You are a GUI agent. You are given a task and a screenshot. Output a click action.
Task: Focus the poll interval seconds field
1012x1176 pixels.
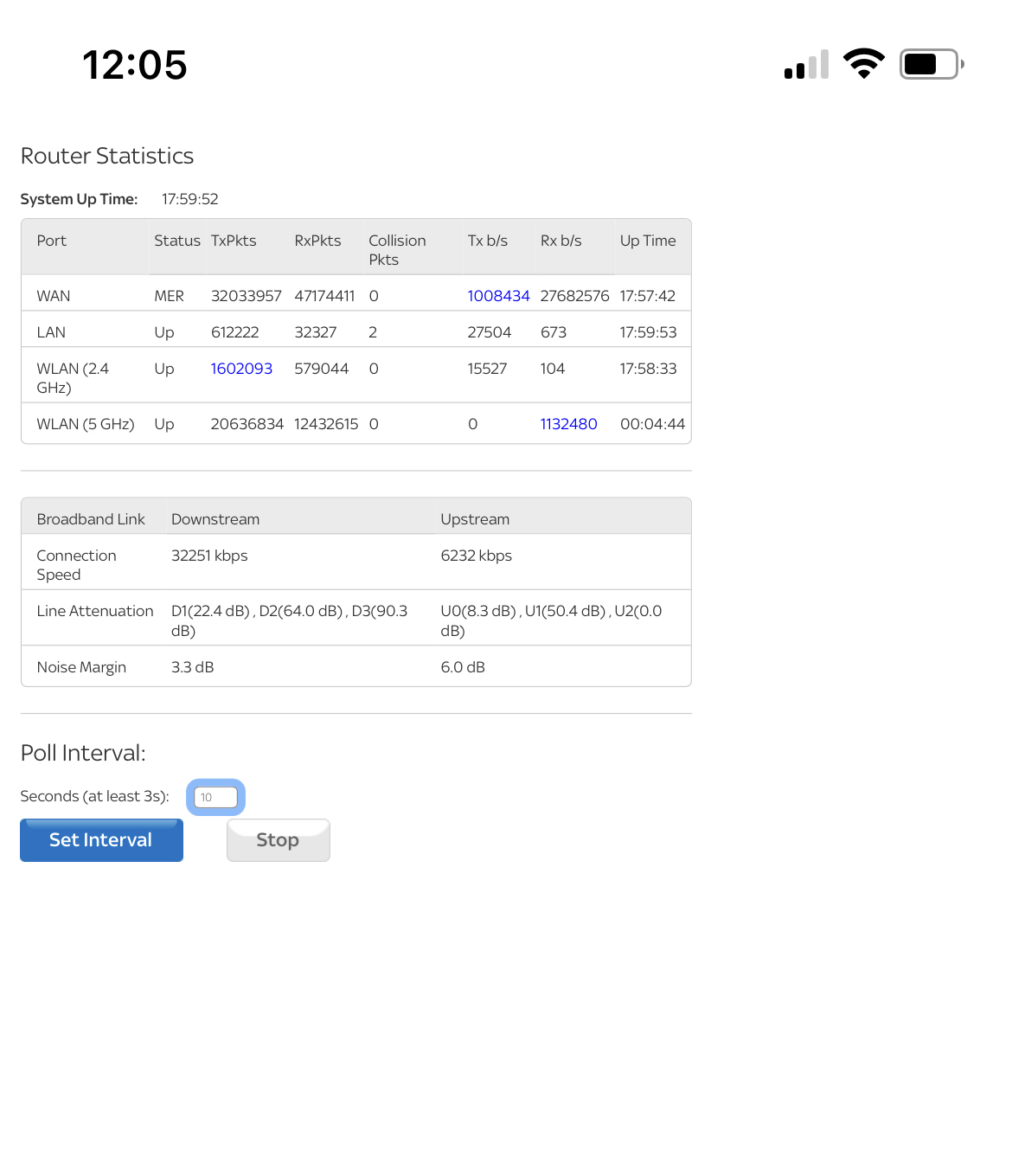pyautogui.click(x=215, y=797)
